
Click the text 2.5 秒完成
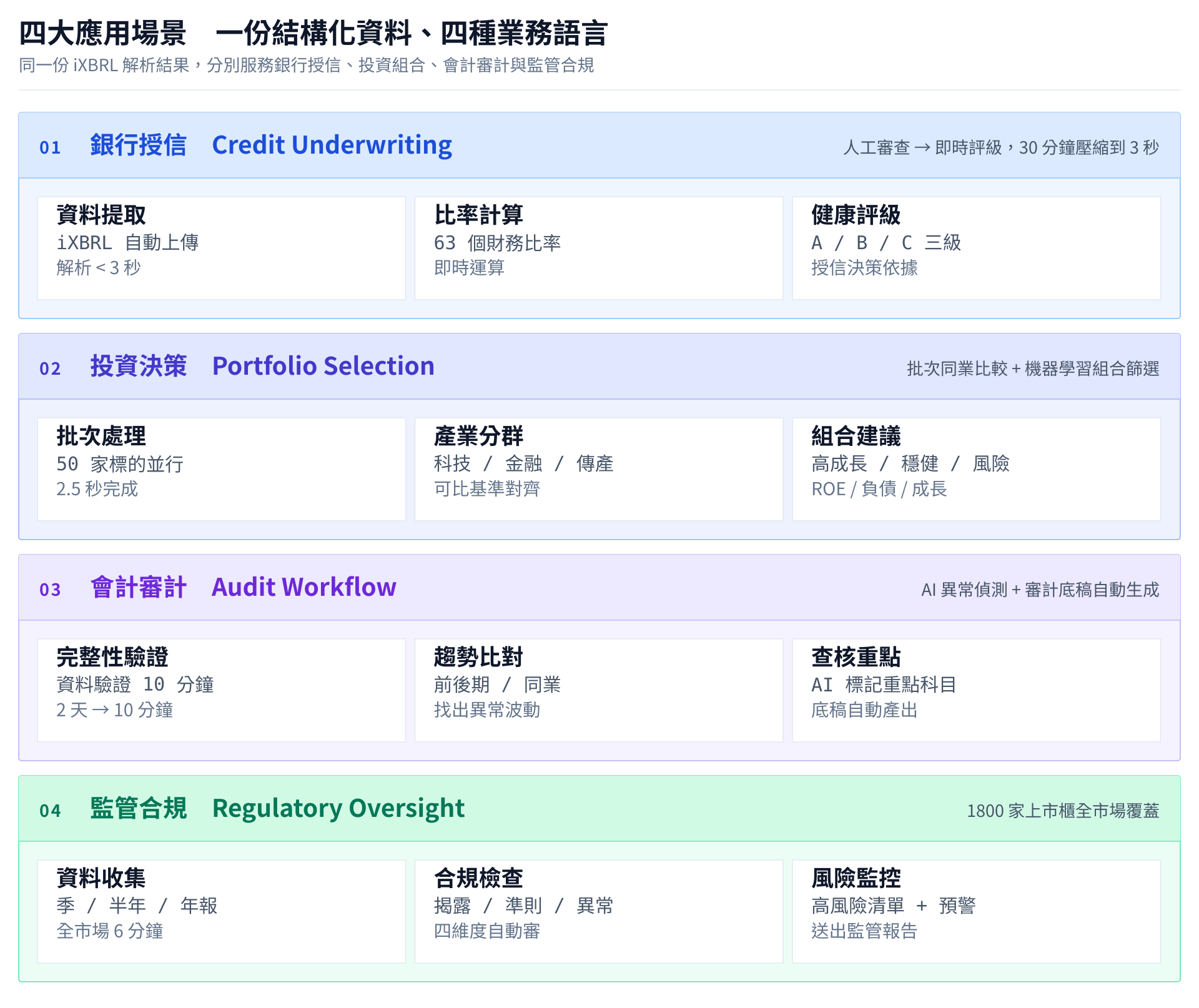97,489
